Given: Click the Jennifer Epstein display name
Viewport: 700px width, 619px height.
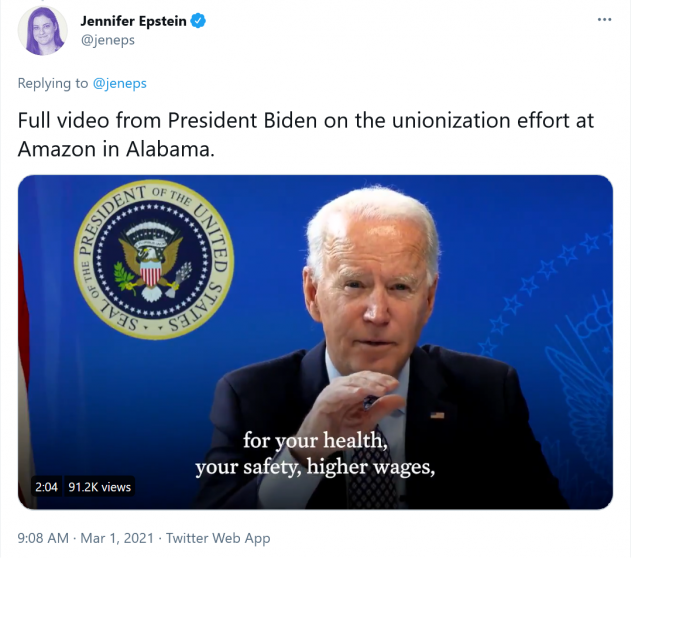Looking at the screenshot, I should pyautogui.click(x=133, y=21).
